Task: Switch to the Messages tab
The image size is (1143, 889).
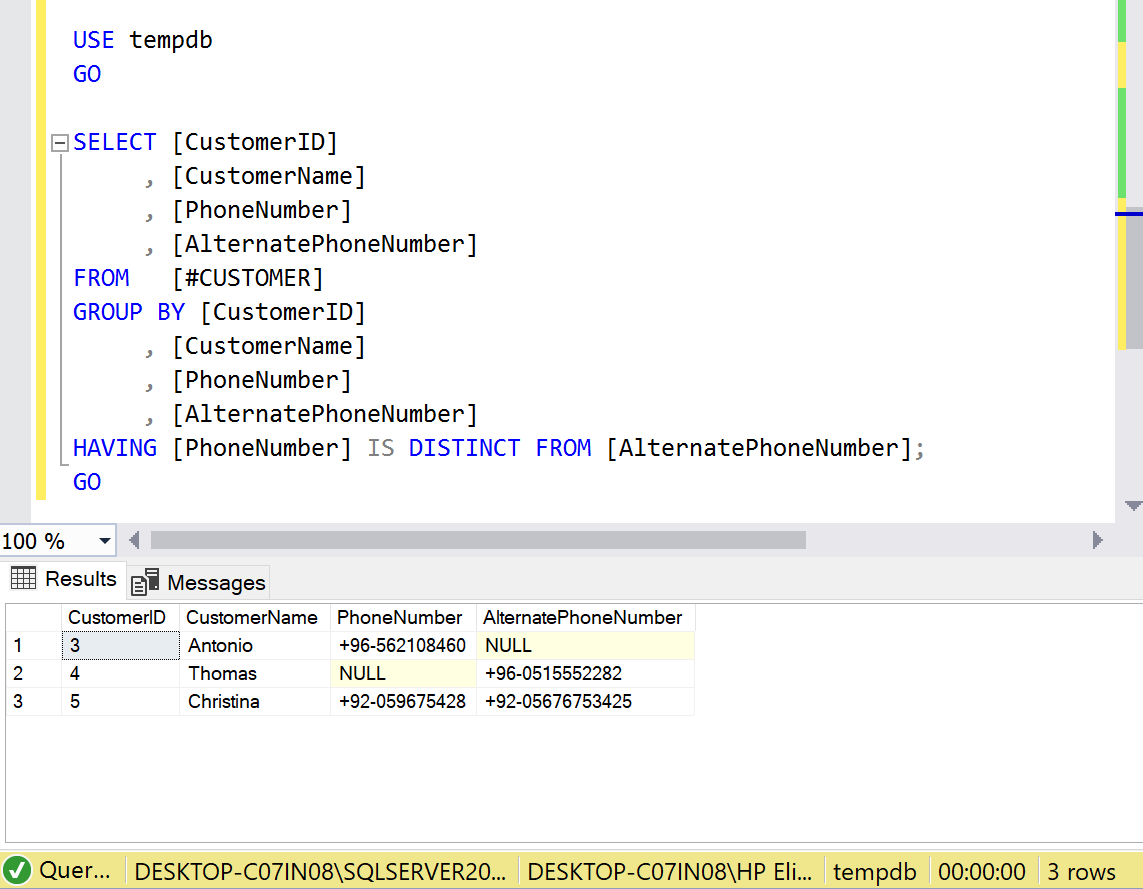Action: [x=215, y=582]
